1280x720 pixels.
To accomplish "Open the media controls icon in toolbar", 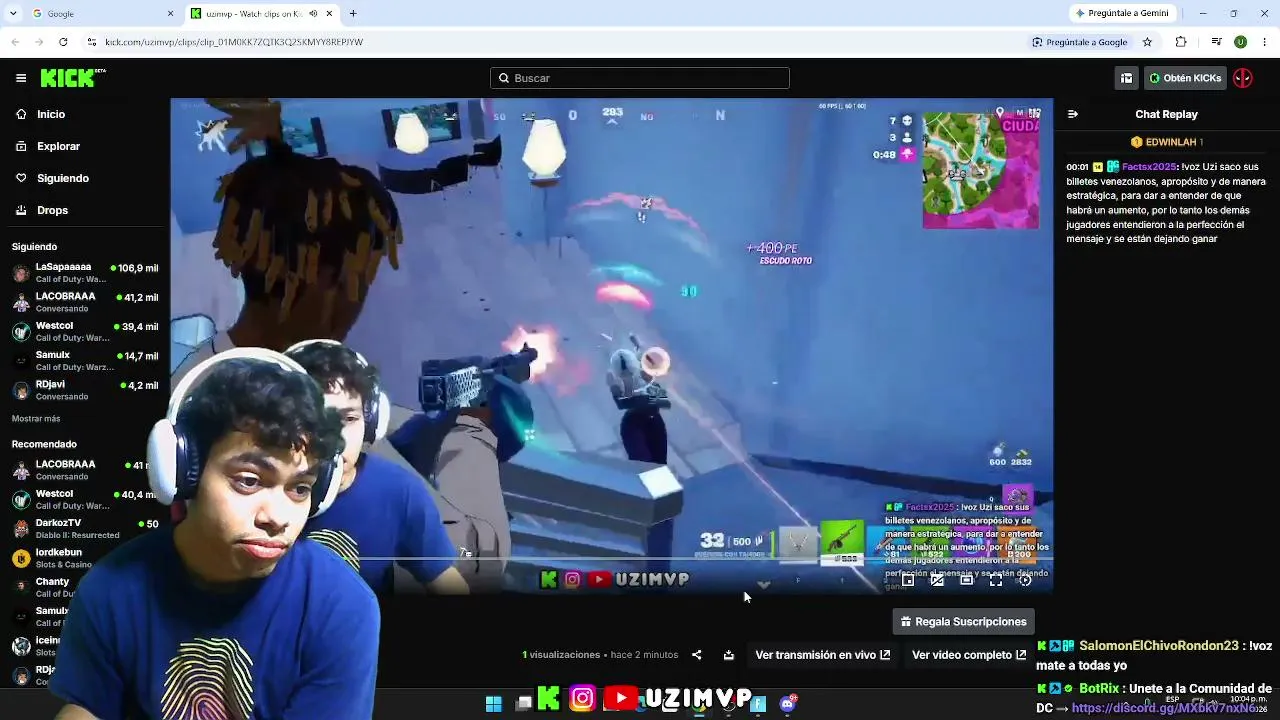I will tap(1216, 42).
